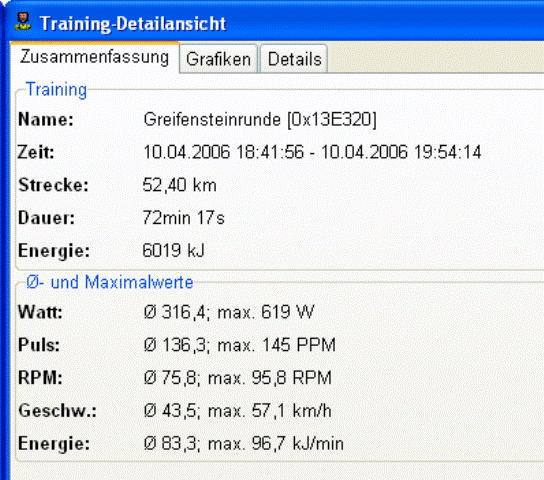Select the Zusammenfassung tab
This screenshot has width=544, height=480.
pos(94,57)
